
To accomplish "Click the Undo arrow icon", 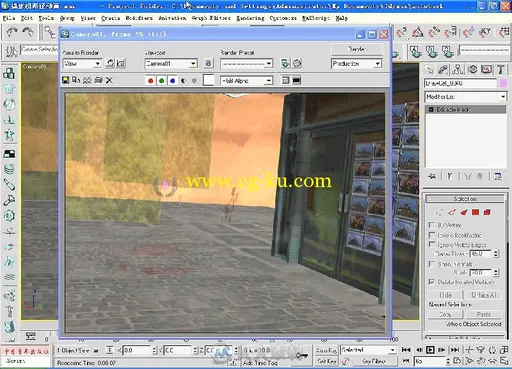I will pyautogui.click(x=12, y=32).
